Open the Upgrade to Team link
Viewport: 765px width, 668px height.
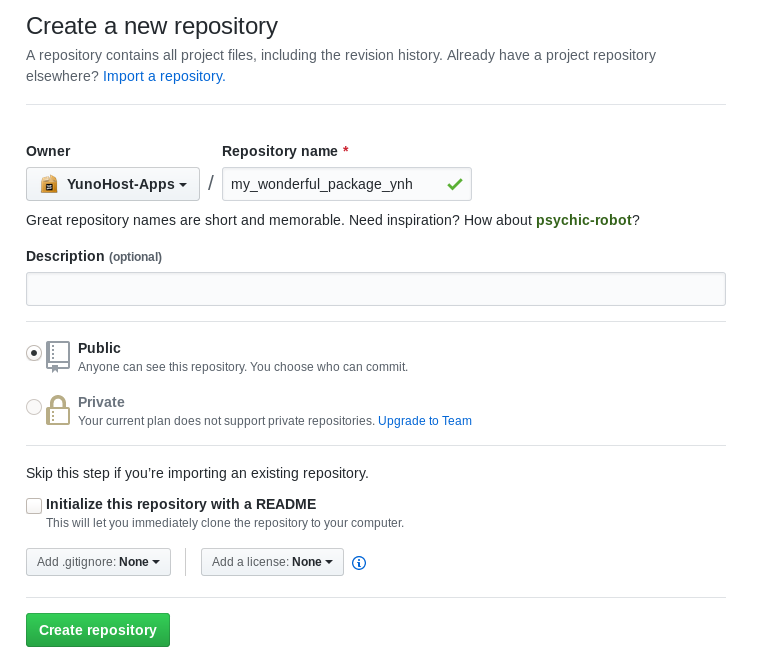tap(425, 421)
